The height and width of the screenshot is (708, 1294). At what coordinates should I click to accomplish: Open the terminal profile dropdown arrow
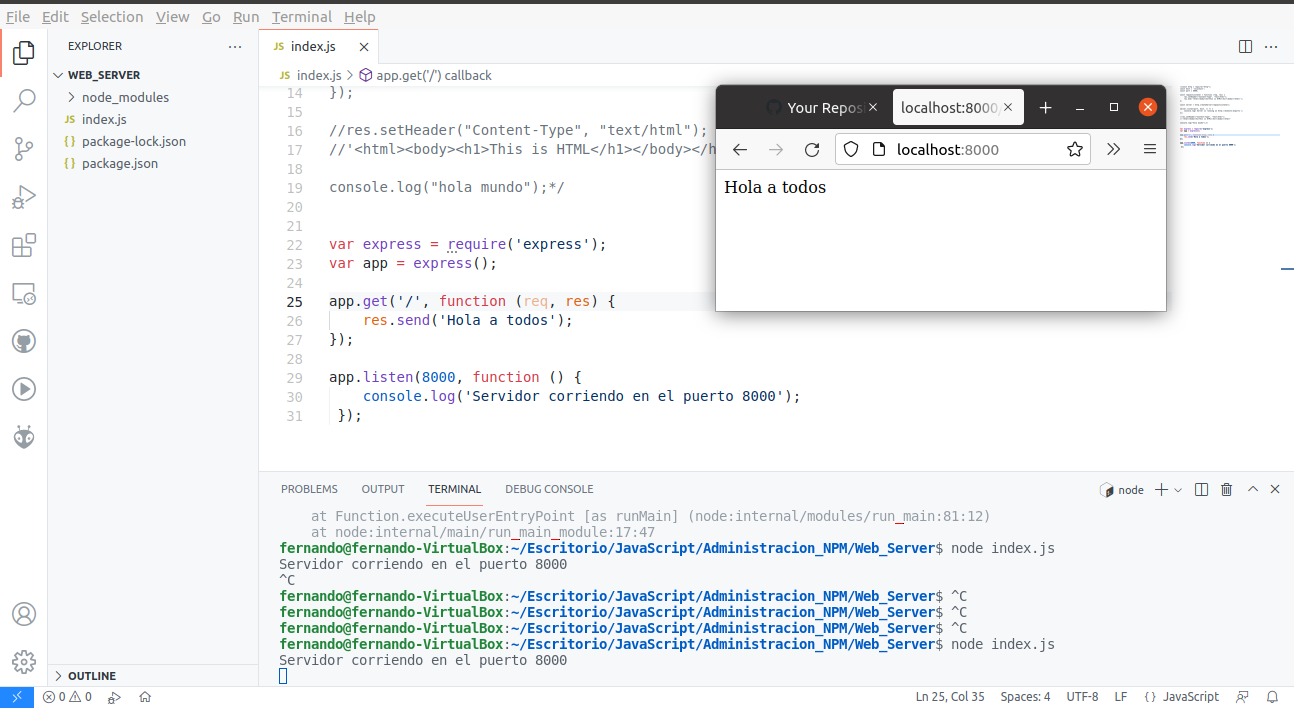(1176, 489)
